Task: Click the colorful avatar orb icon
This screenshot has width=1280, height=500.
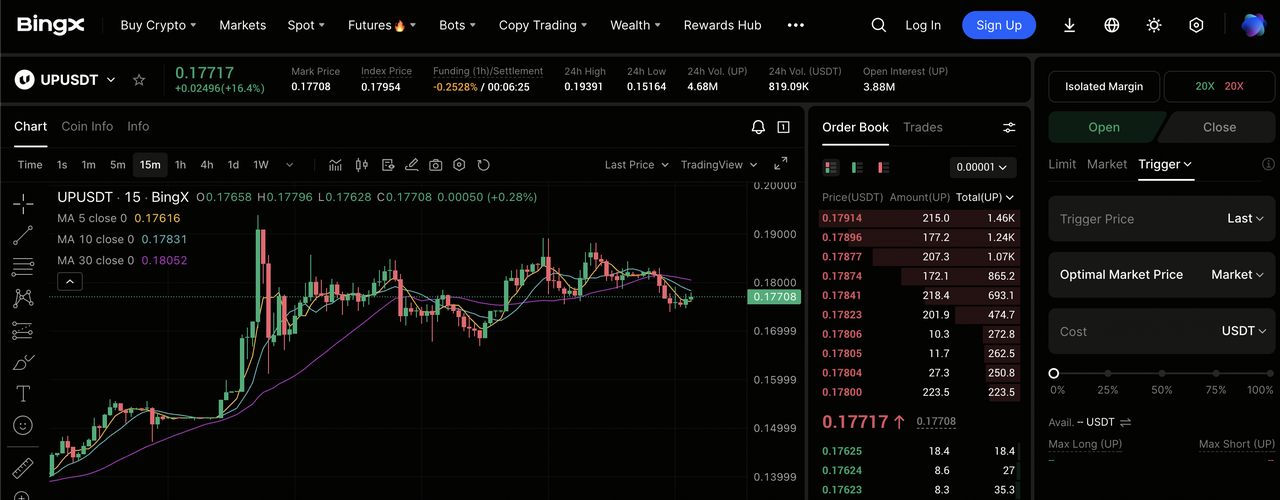Action: click(x=1253, y=25)
